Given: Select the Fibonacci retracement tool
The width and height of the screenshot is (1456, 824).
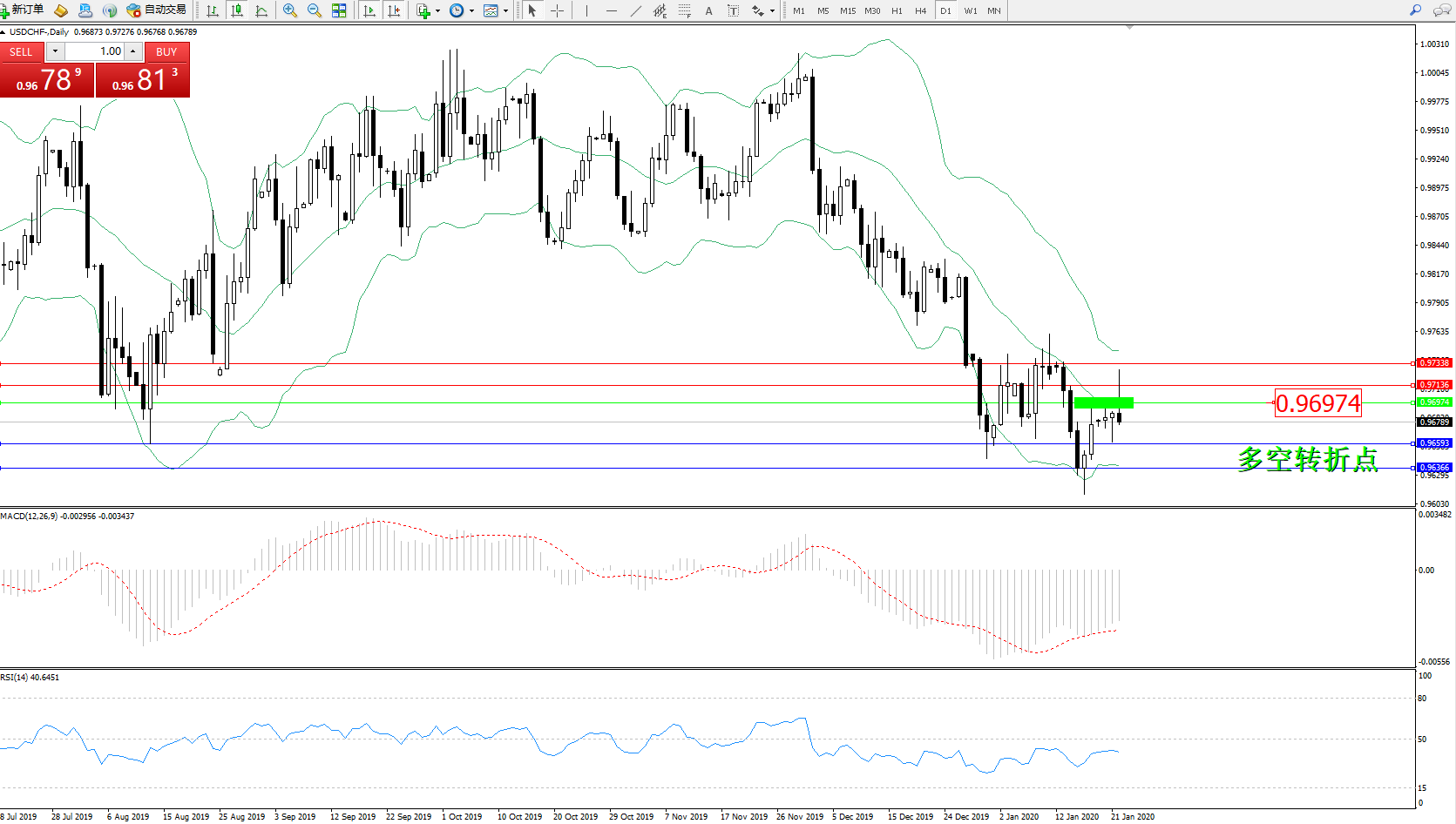Looking at the screenshot, I should [x=685, y=10].
